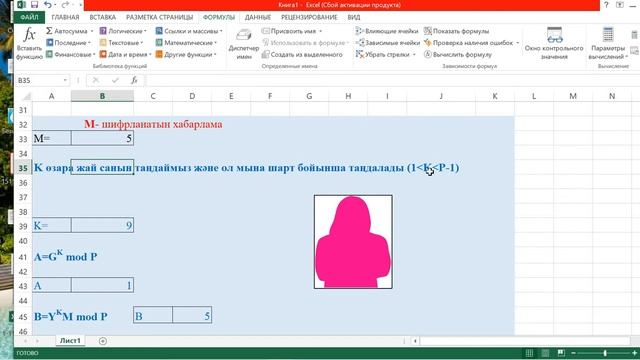Image resolution: width=640 pixels, height=360 pixels.
Task: Expand Remove Arrows dropdown arrow
Action: (414, 54)
